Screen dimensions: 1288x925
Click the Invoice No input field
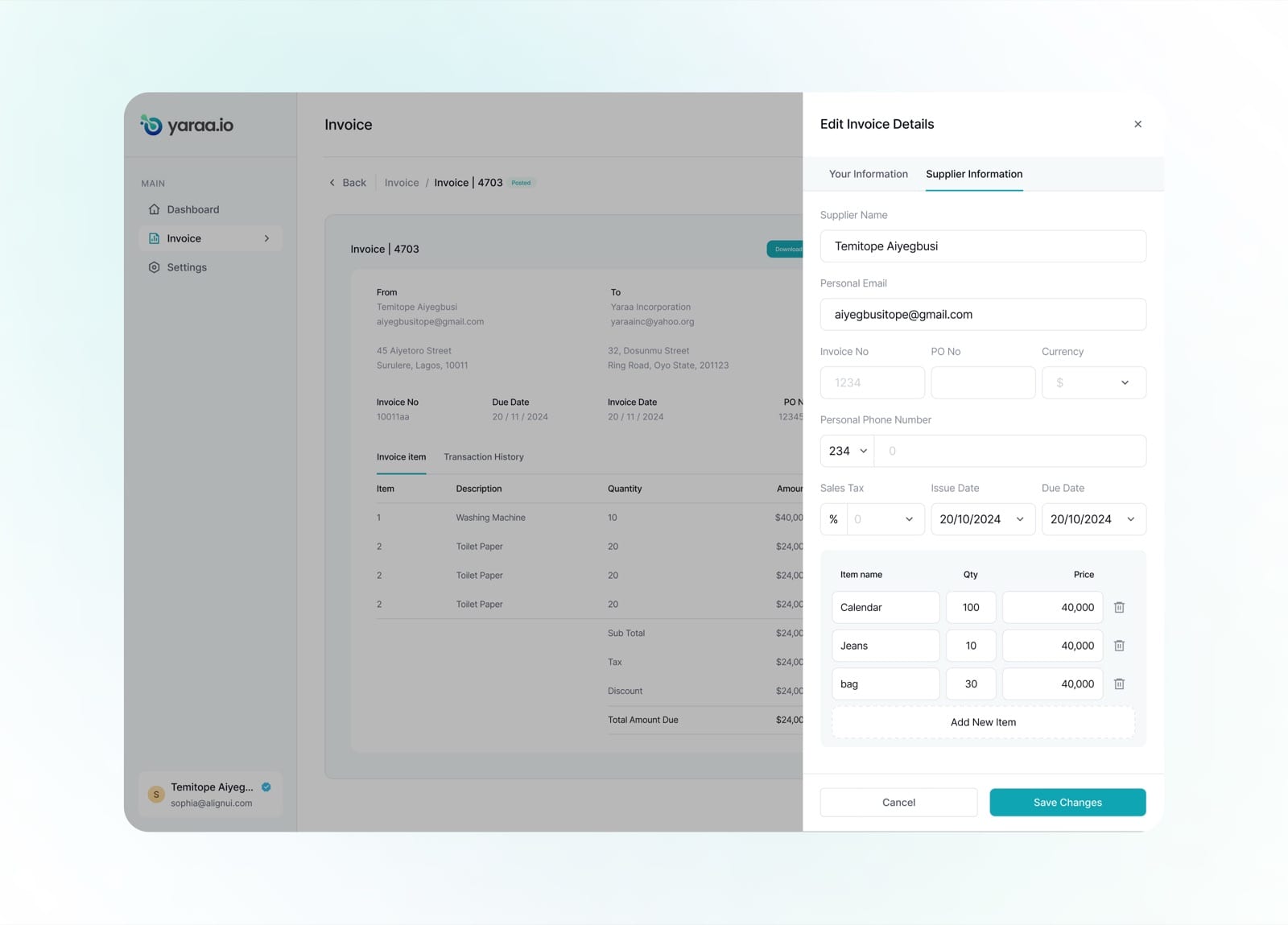[873, 382]
